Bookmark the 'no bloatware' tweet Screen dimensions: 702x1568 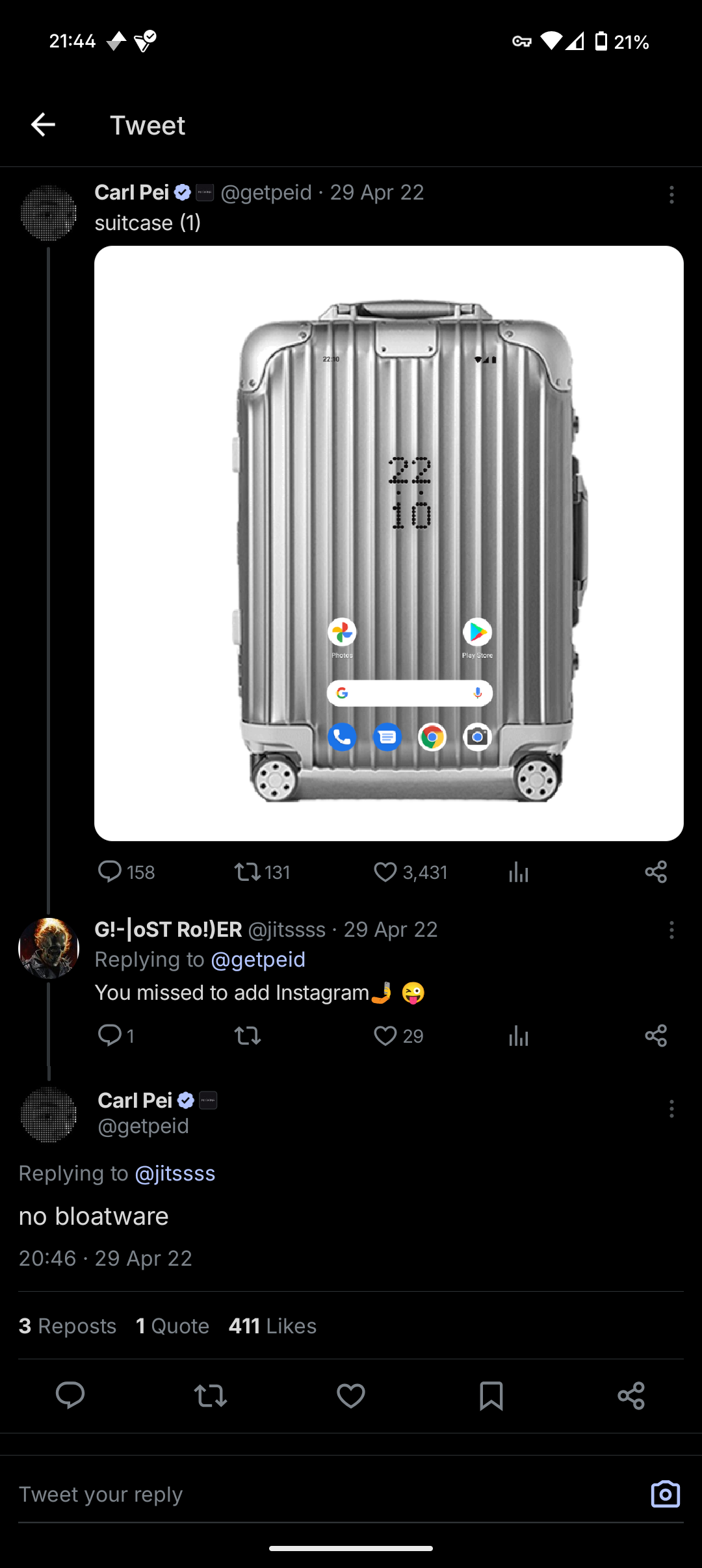click(x=491, y=1396)
